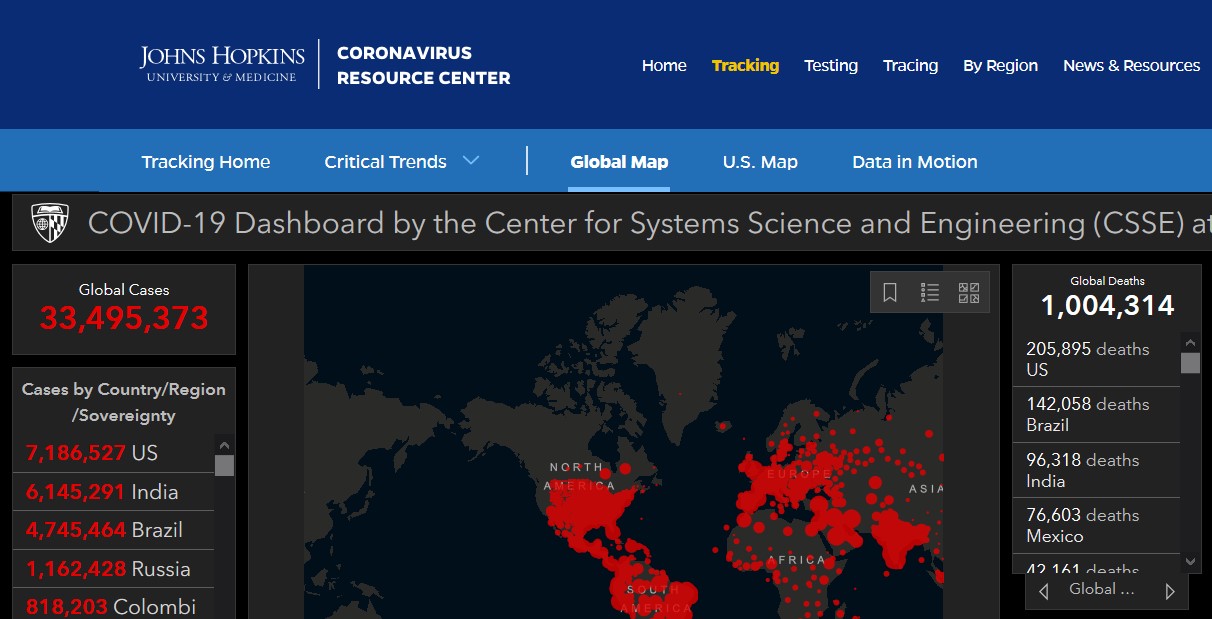Expand the Critical Trends dropdown chevron

click(x=472, y=161)
